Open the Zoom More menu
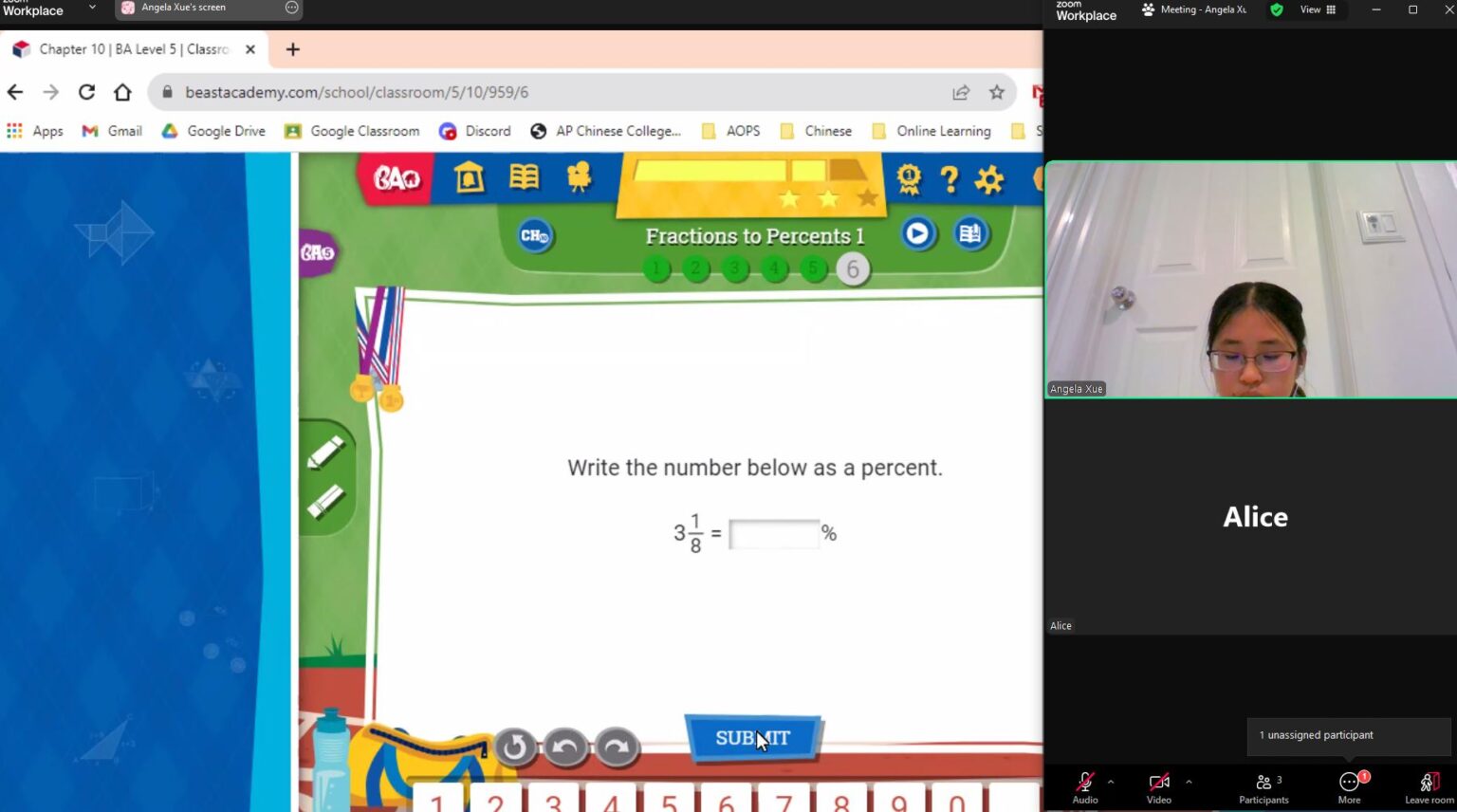Image resolution: width=1457 pixels, height=812 pixels. point(1349,787)
